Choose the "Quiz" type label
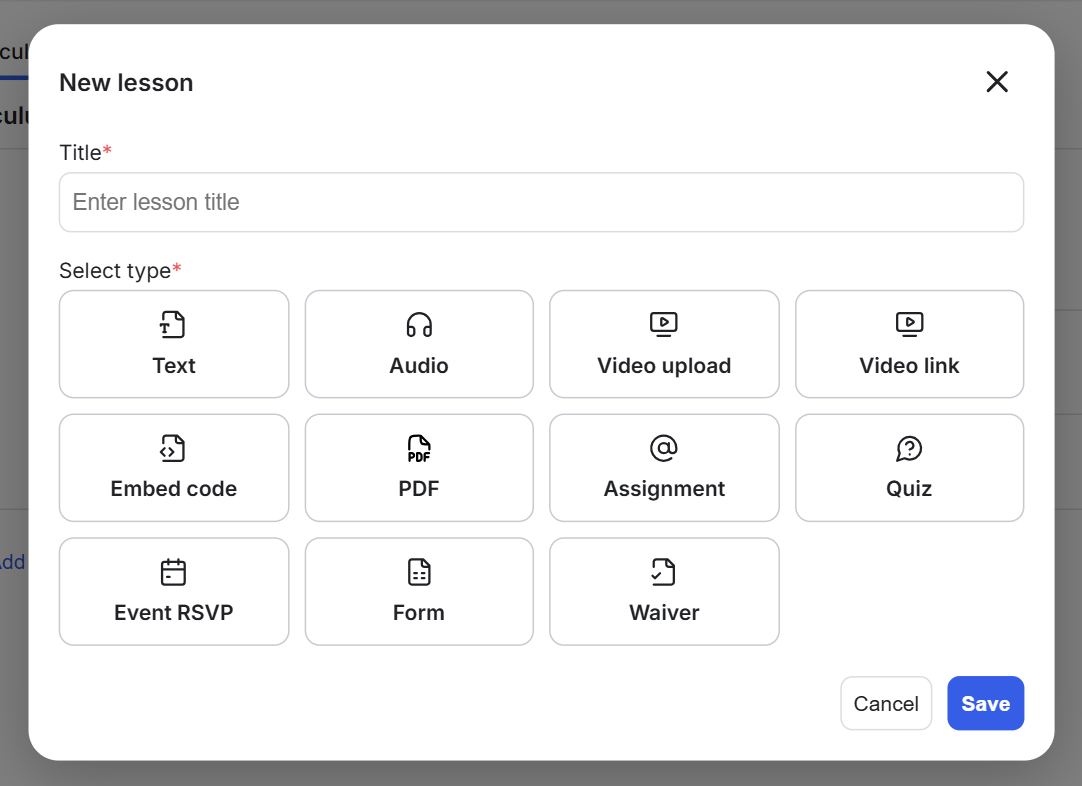The width and height of the screenshot is (1082, 786). click(909, 489)
